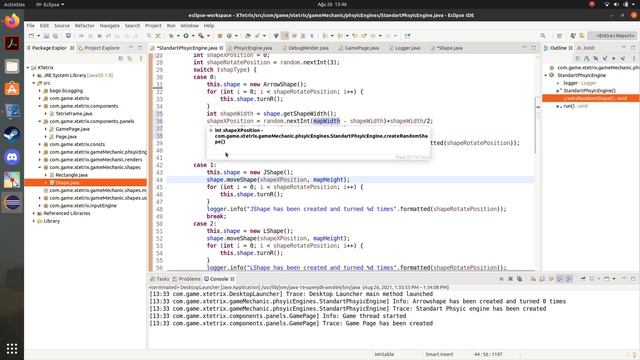
Task: Click the Smart Insert status field
Action: [439, 354]
